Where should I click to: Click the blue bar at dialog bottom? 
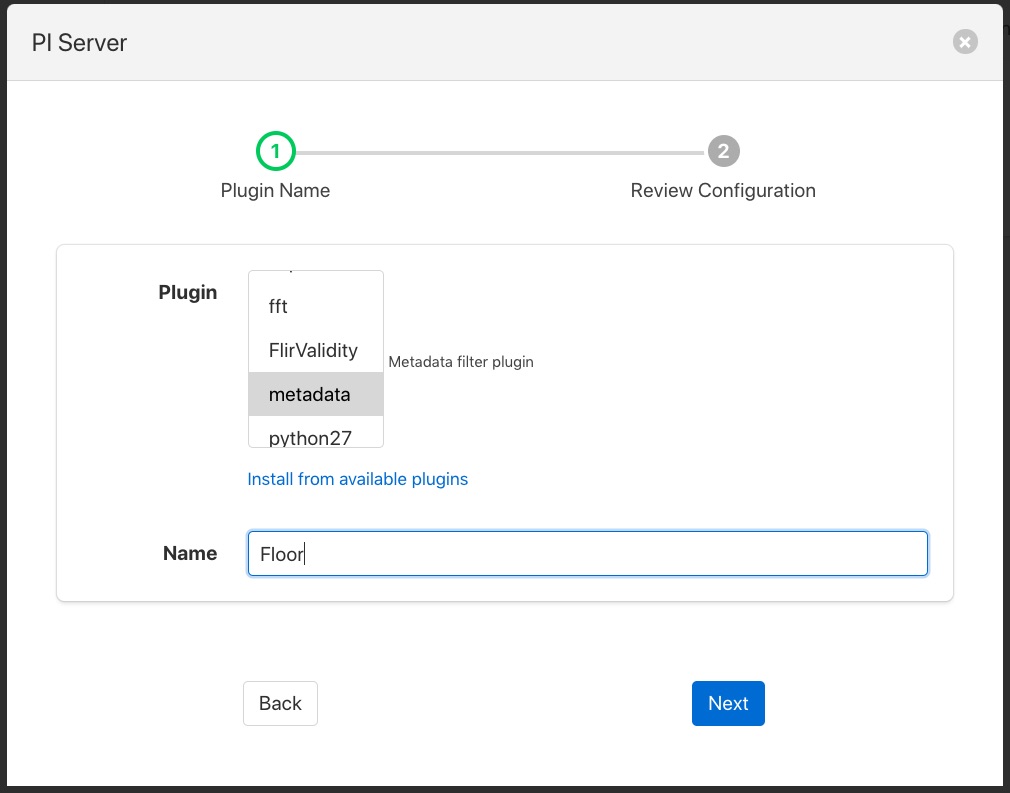pyautogui.click(x=505, y=782)
